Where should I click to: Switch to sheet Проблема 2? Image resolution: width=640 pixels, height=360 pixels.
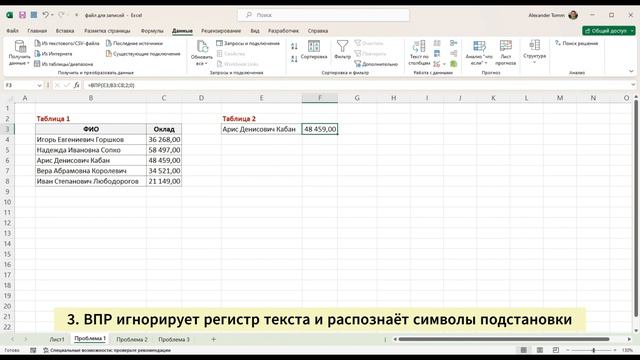click(x=132, y=339)
